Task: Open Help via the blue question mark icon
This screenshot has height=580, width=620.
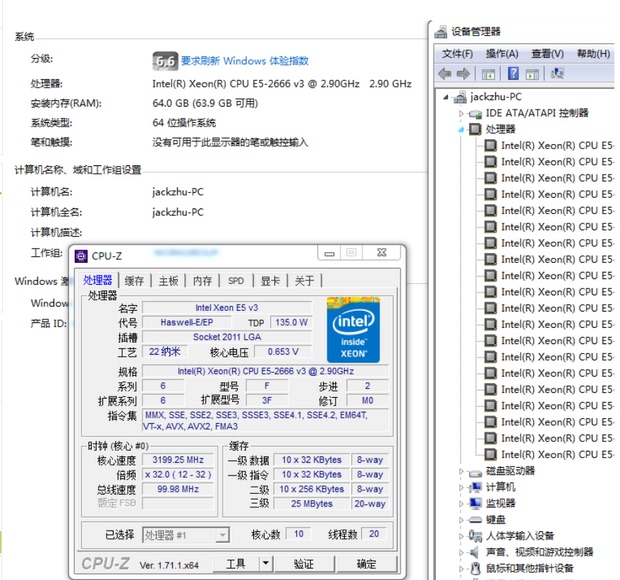Action: 513,74
